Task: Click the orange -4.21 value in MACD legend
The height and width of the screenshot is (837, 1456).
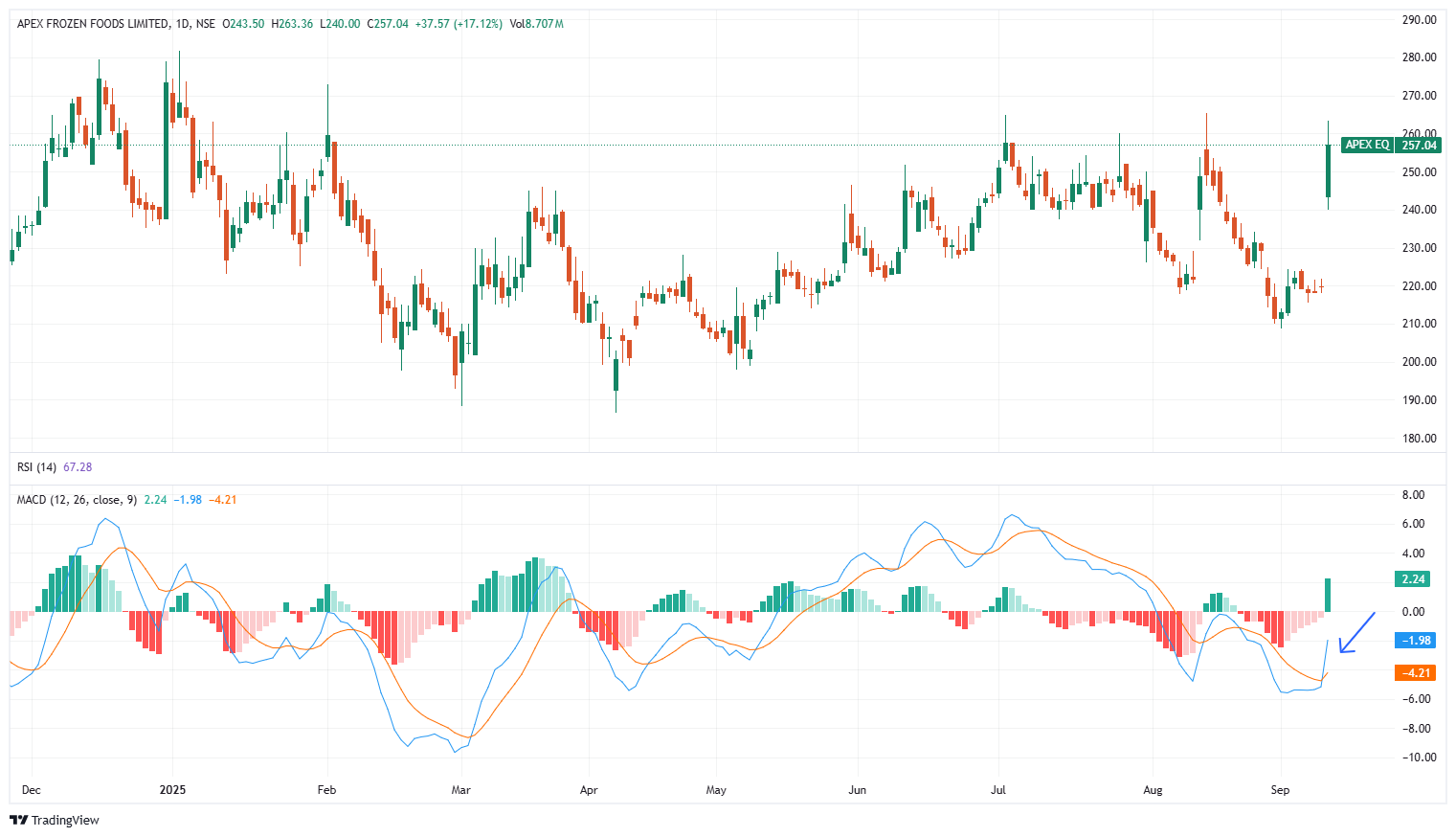Action: [222, 500]
